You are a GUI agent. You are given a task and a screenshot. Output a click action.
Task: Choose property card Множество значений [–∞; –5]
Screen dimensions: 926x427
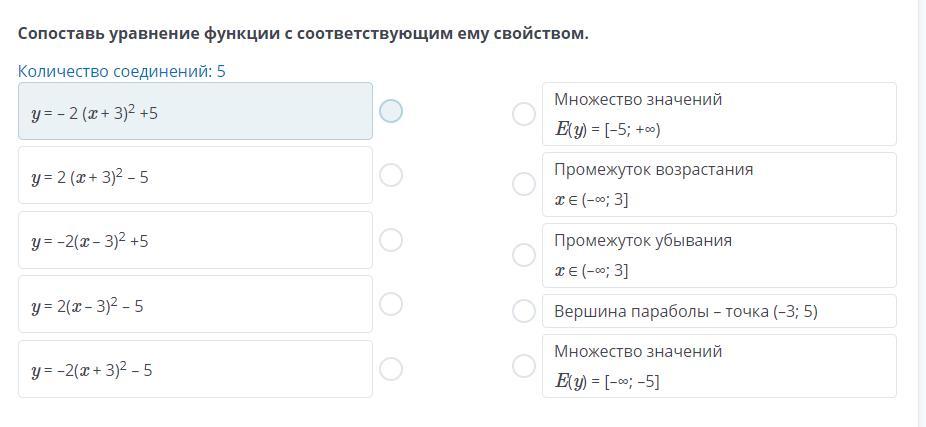(718, 366)
